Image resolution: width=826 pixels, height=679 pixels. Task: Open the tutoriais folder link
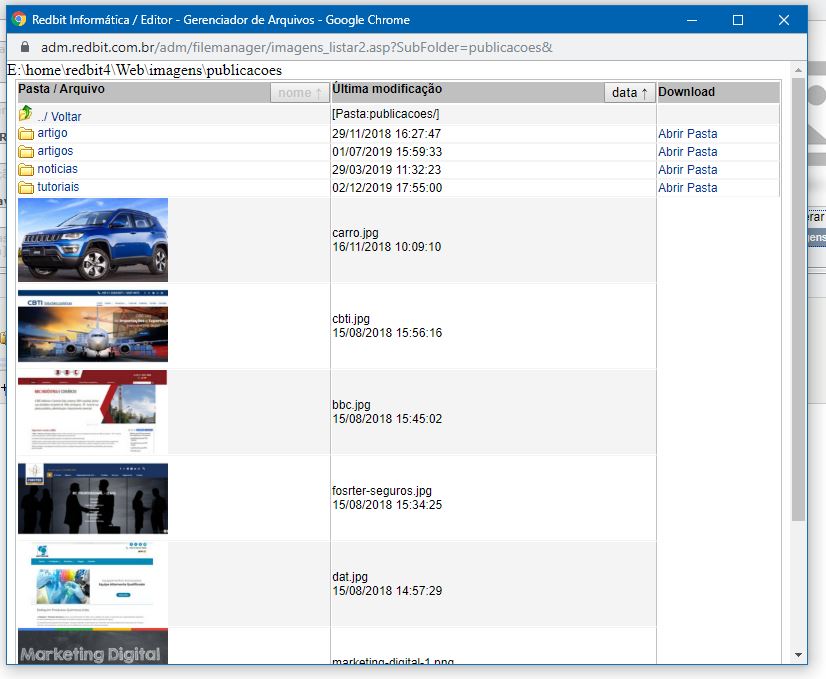coord(58,186)
